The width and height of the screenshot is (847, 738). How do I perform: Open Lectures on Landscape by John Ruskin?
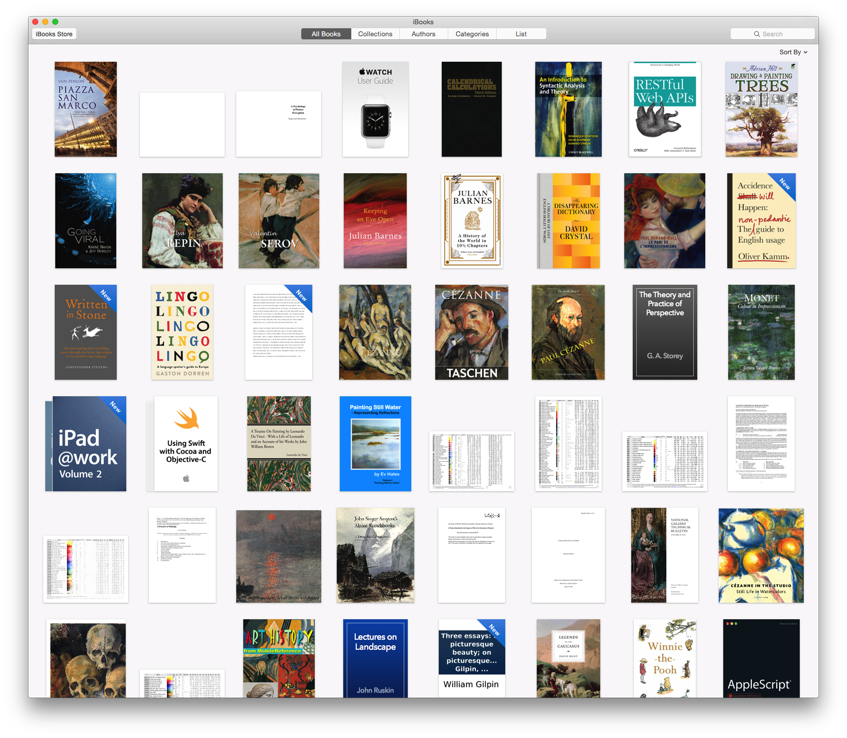375,658
